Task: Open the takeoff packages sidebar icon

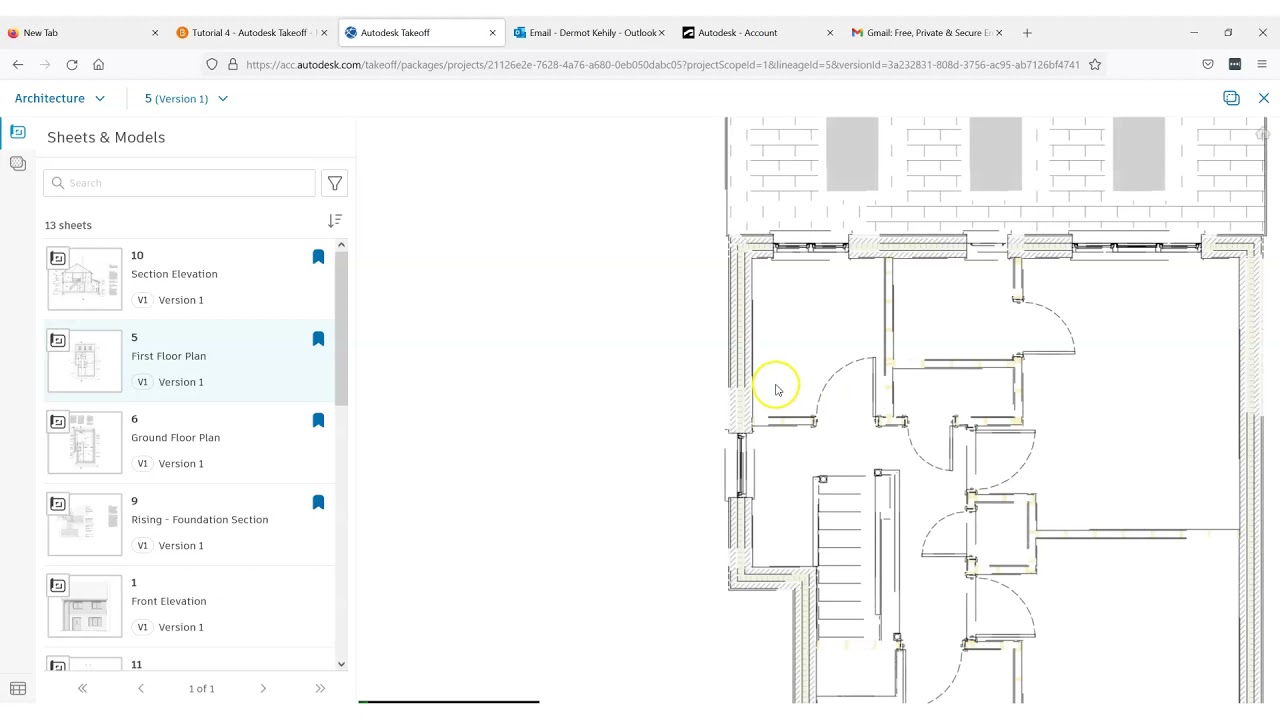Action: coord(18,163)
